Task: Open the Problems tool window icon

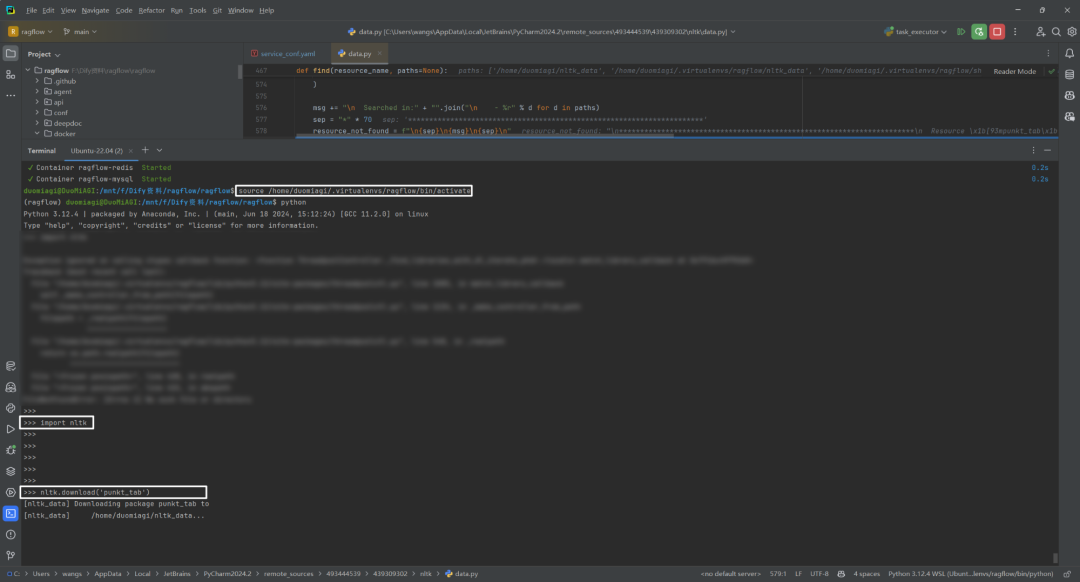Action: pyautogui.click(x=10, y=534)
